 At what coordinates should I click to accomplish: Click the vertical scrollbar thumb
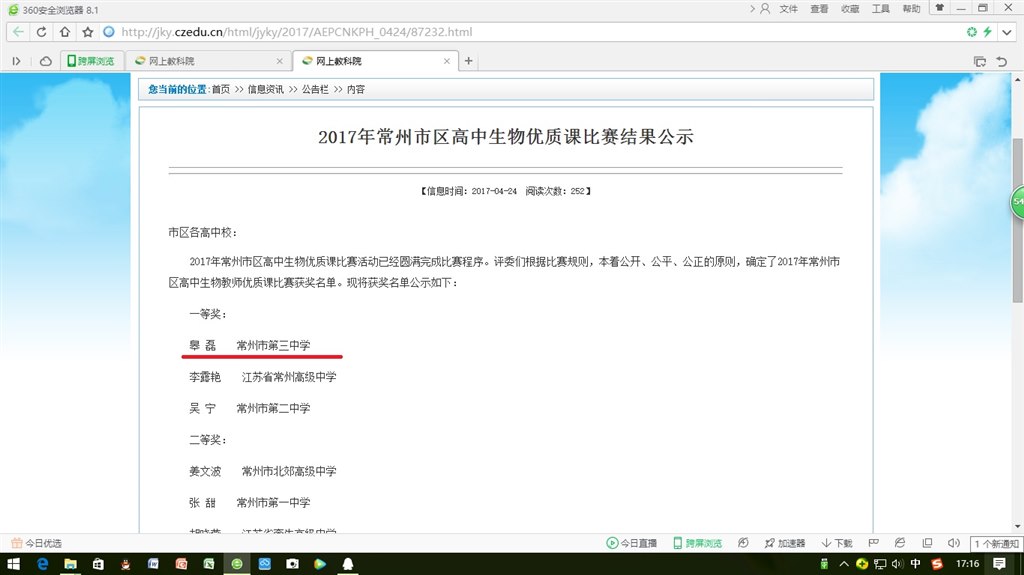pyautogui.click(x=1017, y=219)
